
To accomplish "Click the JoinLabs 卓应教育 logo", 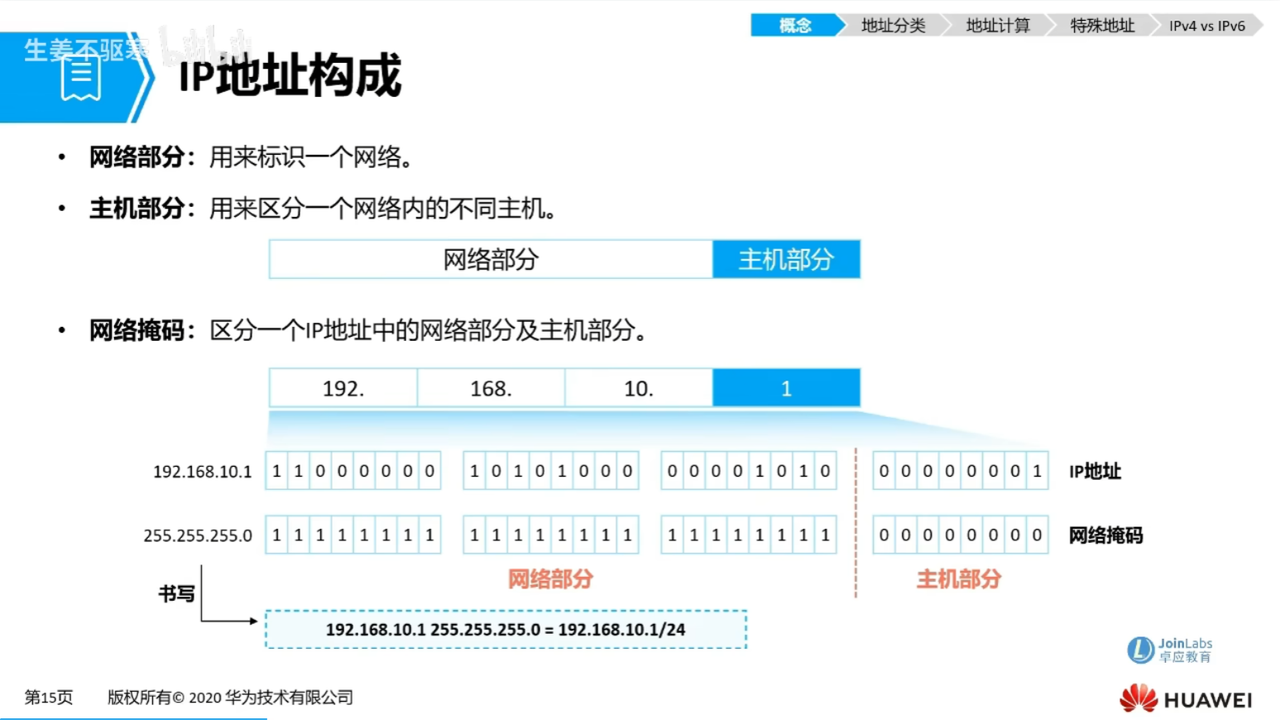I will [1171, 650].
